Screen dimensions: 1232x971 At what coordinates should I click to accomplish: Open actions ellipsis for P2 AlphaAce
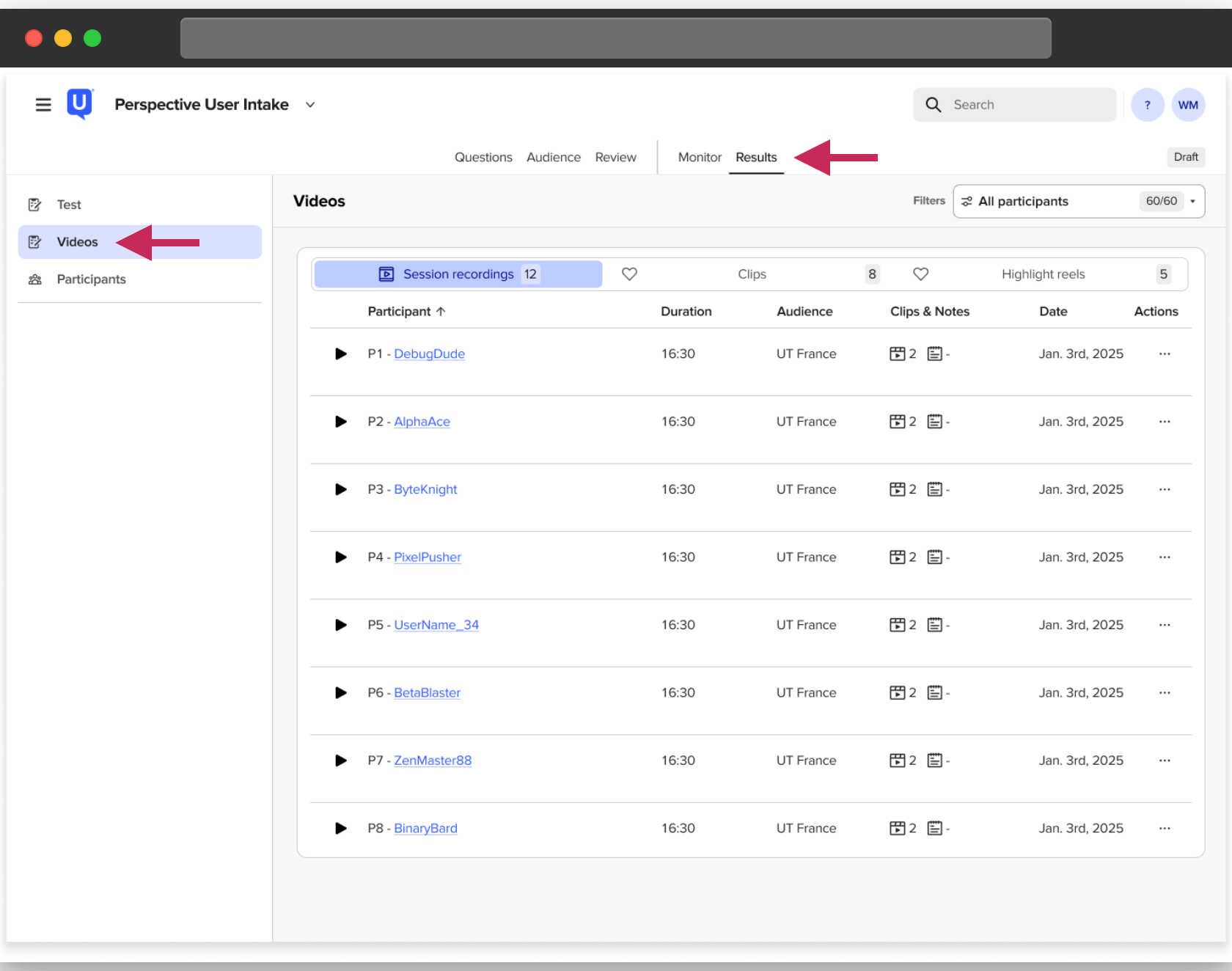pos(1164,422)
